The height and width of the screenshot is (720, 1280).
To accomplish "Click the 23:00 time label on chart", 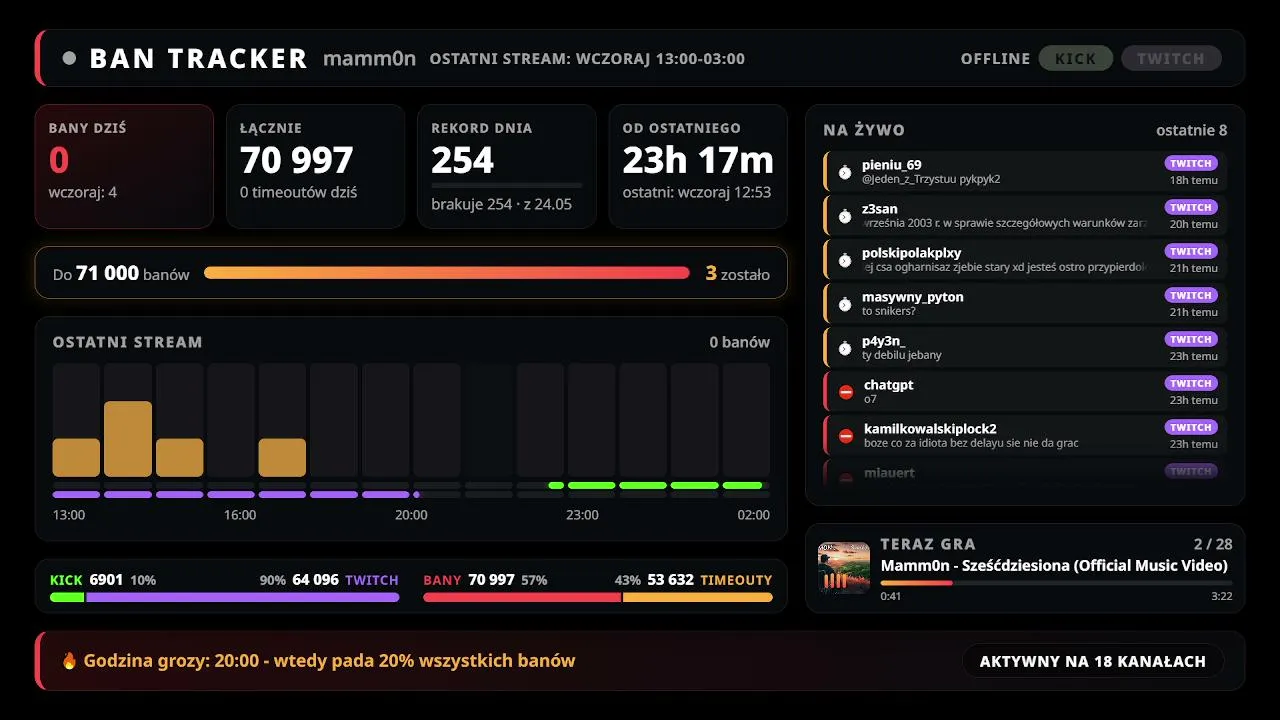I will [x=582, y=515].
